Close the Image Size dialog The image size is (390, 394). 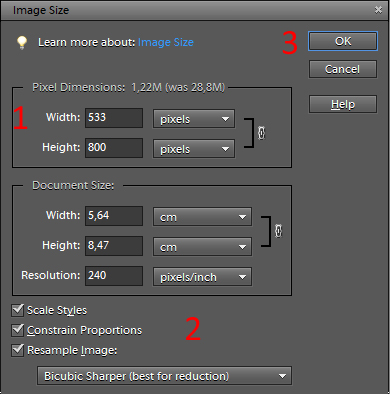pos(378,10)
